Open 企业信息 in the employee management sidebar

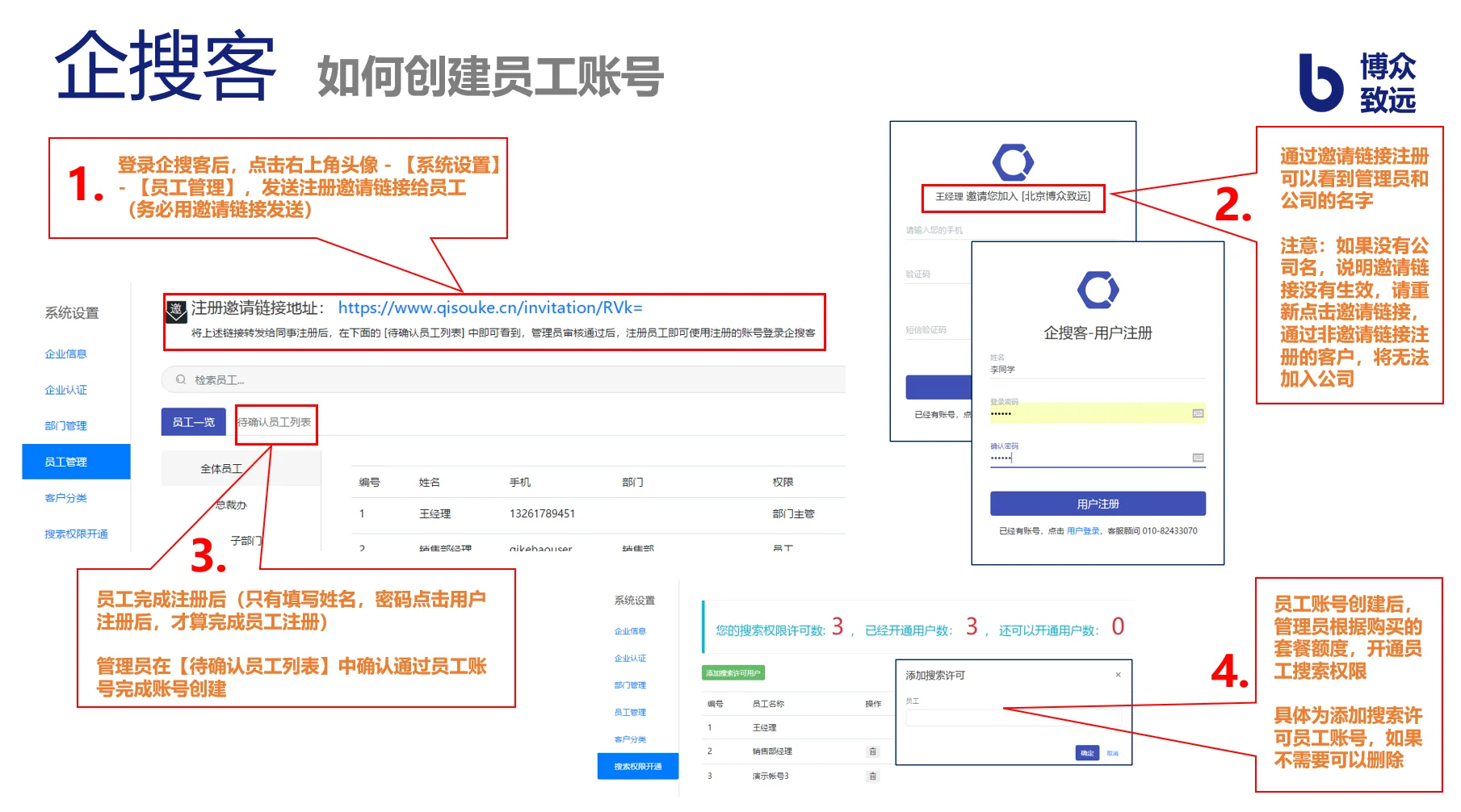point(65,354)
